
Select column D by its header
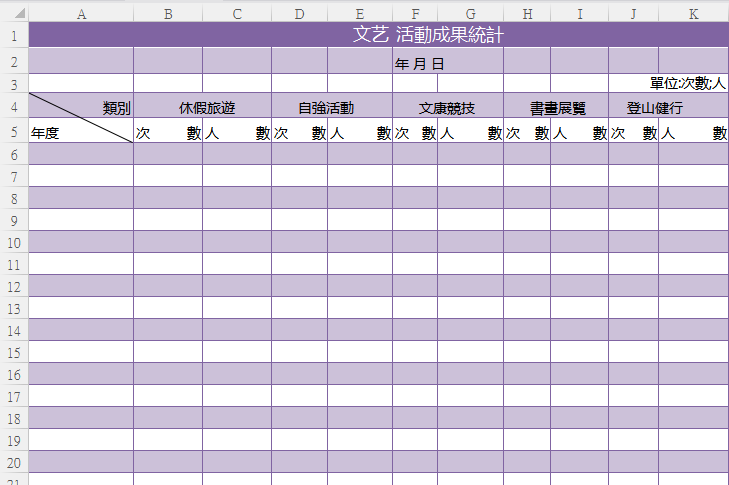pyautogui.click(x=300, y=14)
